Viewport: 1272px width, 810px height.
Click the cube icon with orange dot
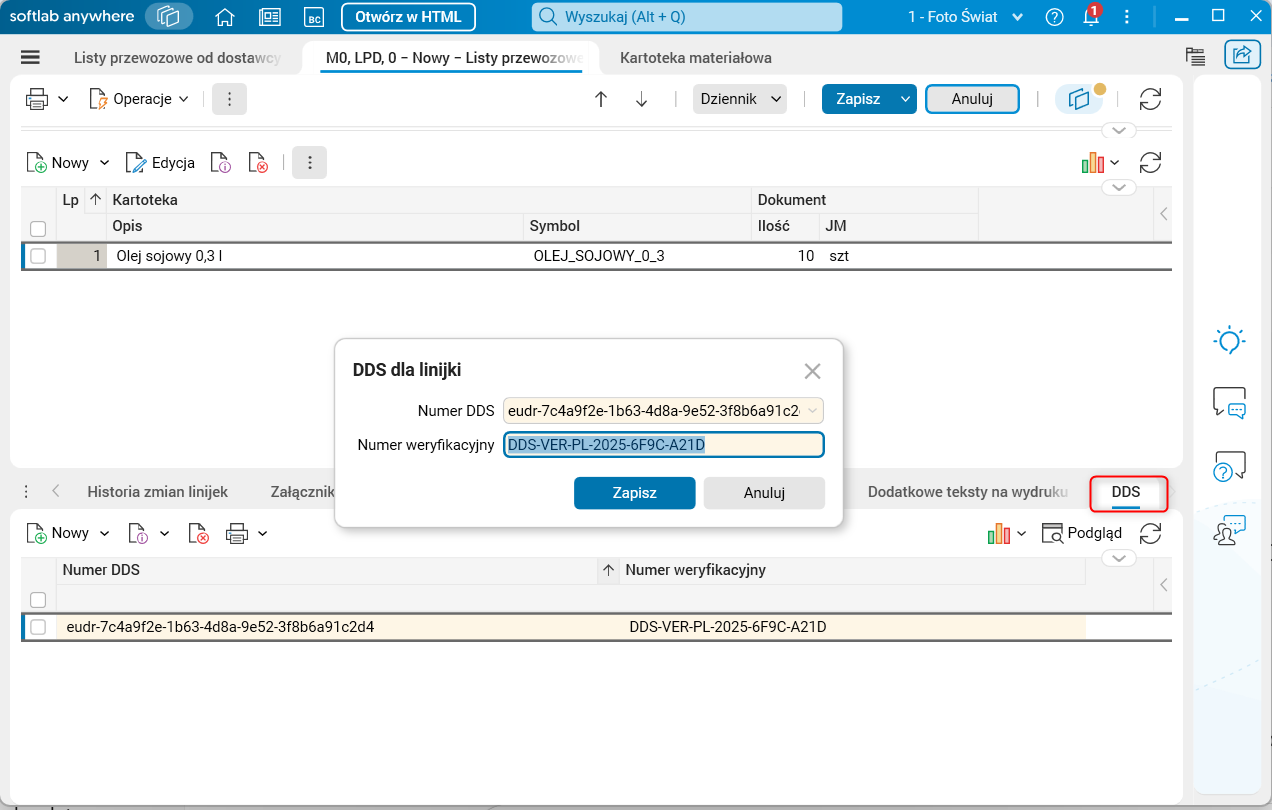point(1081,99)
